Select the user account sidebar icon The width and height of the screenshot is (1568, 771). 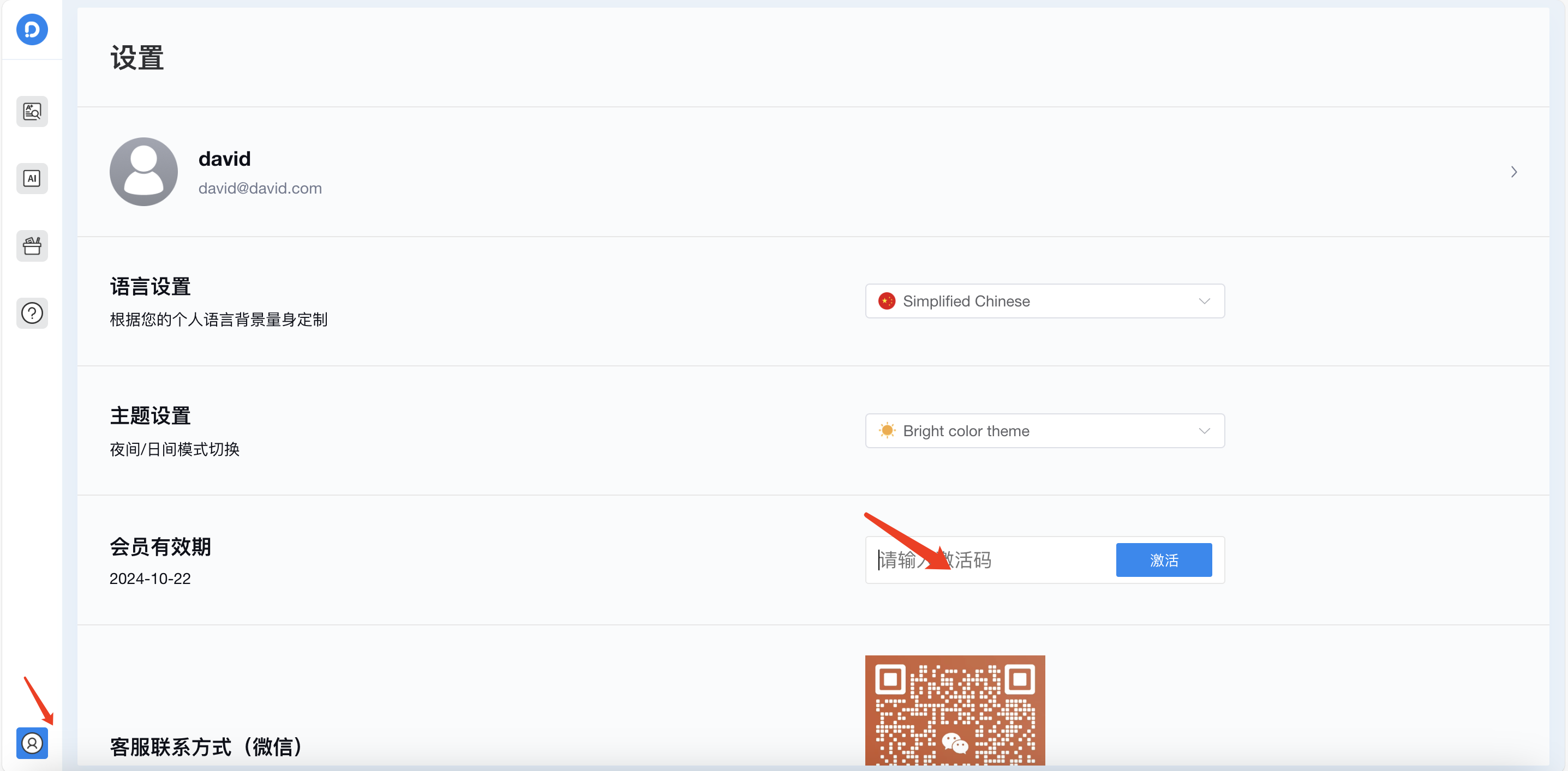pyautogui.click(x=32, y=743)
